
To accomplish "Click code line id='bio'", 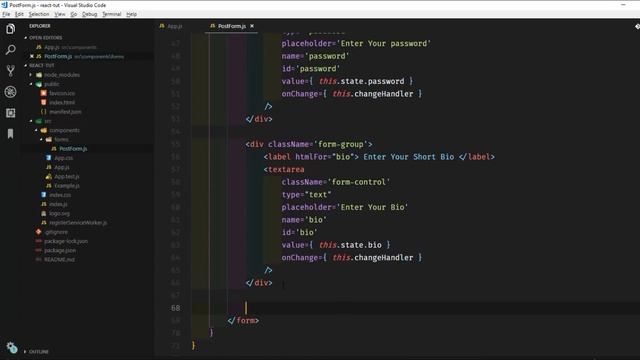I will [x=300, y=232].
